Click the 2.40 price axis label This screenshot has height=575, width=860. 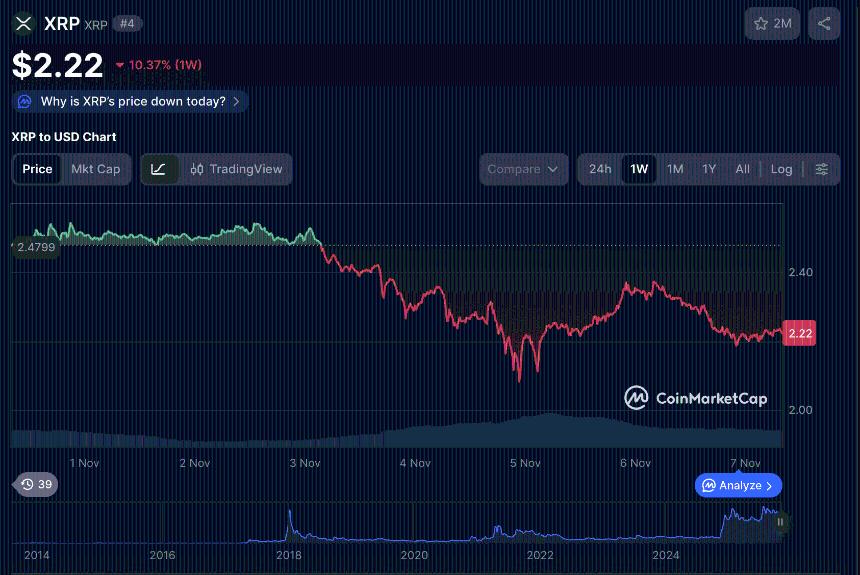click(800, 272)
